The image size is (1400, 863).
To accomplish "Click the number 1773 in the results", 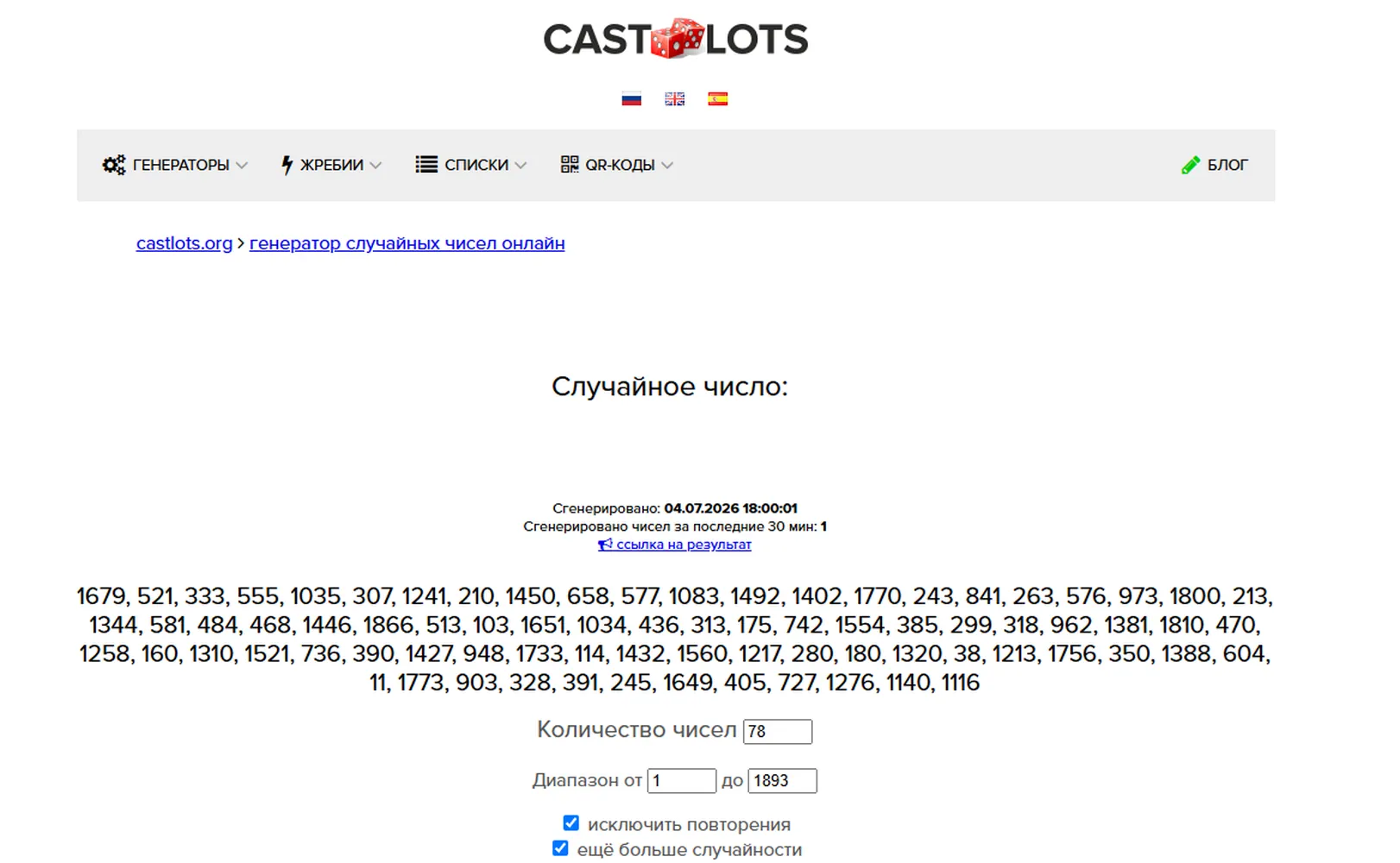I will 420,683.
